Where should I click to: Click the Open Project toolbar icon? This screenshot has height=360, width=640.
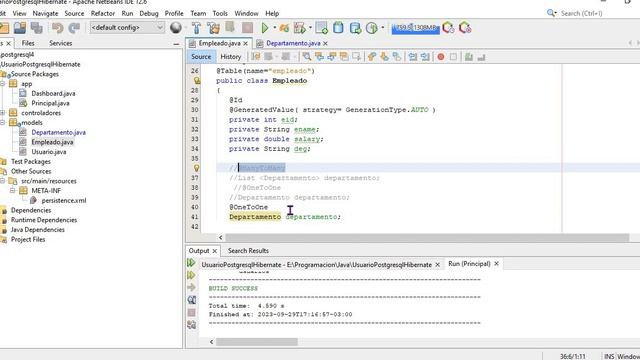click(x=20, y=28)
